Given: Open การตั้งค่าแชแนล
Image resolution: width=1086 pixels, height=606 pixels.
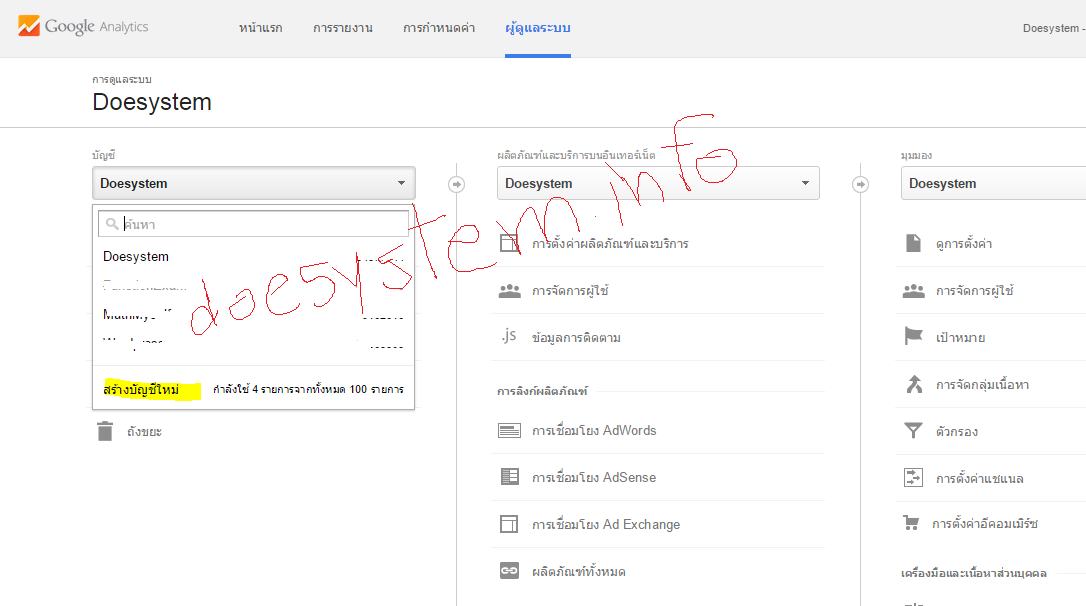Looking at the screenshot, I should tap(979, 479).
